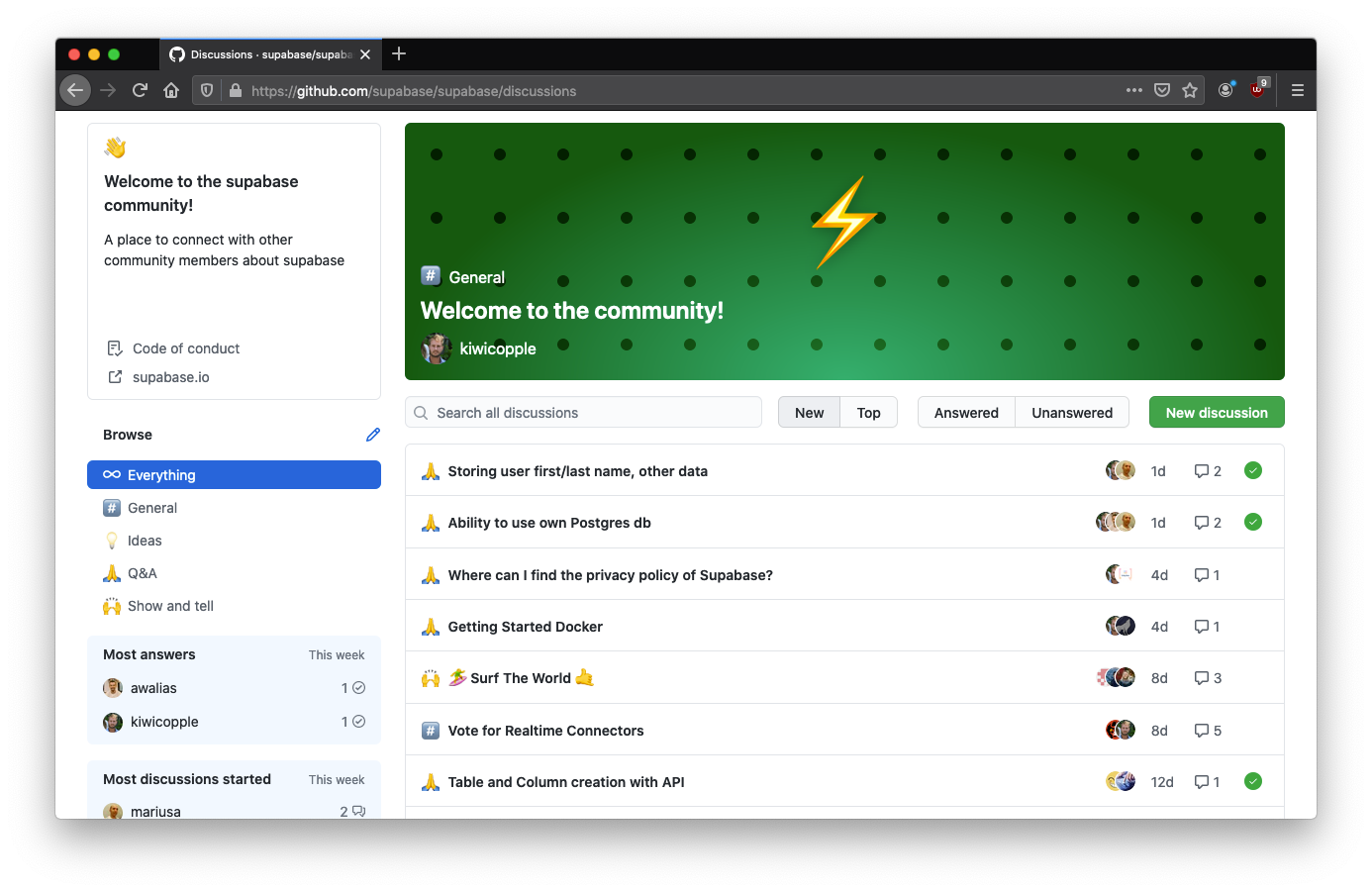Image resolution: width=1372 pixels, height=892 pixels.
Task: Click the Save to Pocket icon
Action: coord(1162,90)
